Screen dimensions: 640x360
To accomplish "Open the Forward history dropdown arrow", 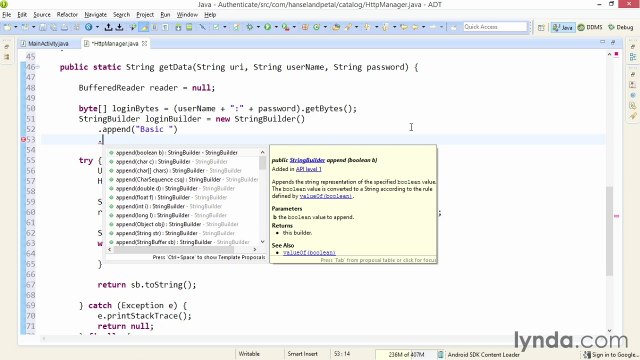I will [441, 27].
